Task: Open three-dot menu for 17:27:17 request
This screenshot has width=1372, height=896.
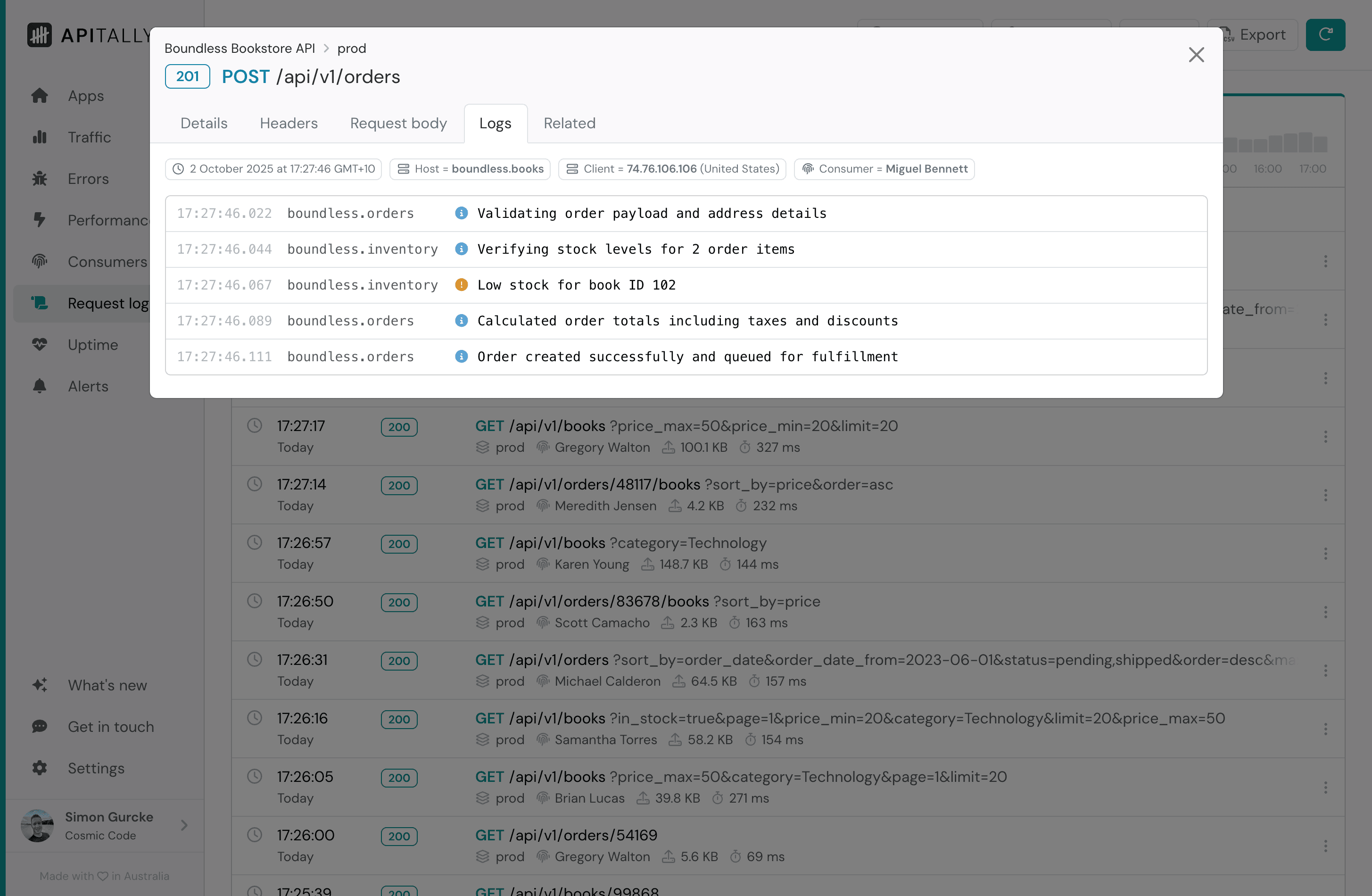Action: tap(1325, 437)
